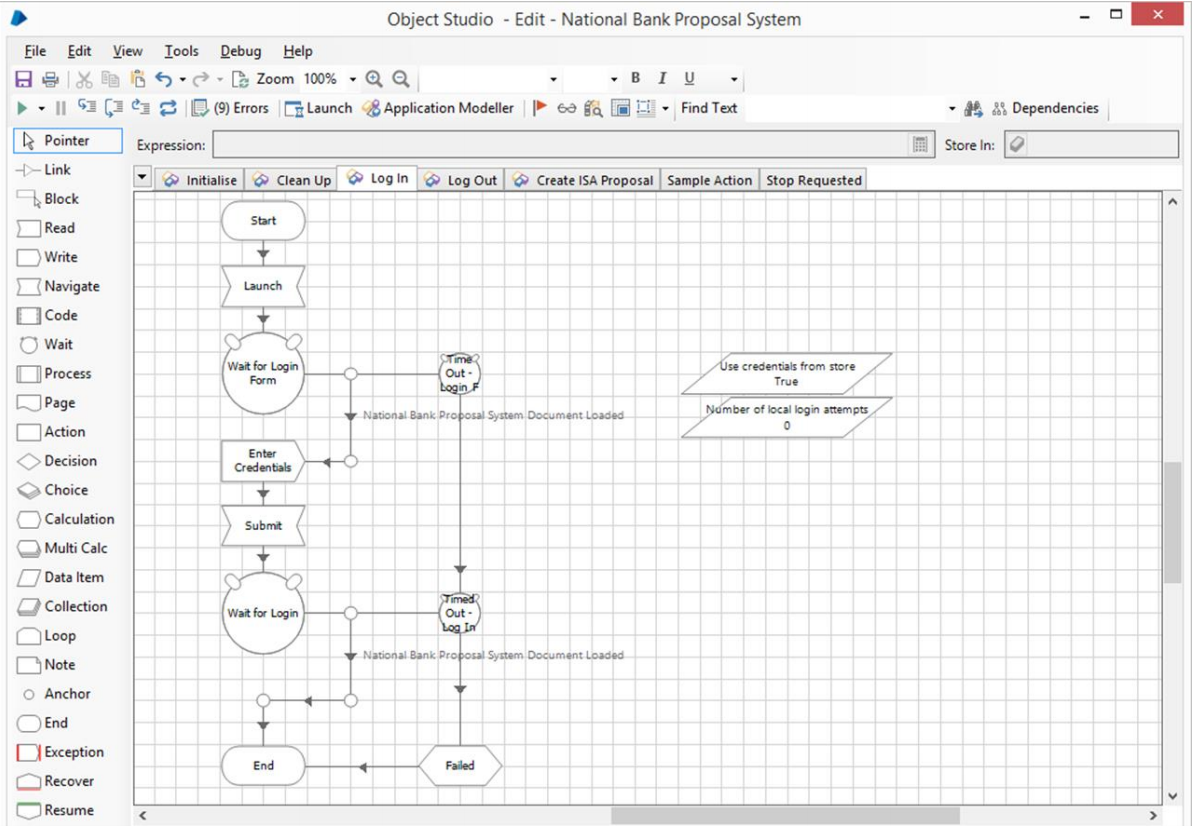Click the Step Over debug icon
Screen dimensions: 1195x835
click(114, 108)
